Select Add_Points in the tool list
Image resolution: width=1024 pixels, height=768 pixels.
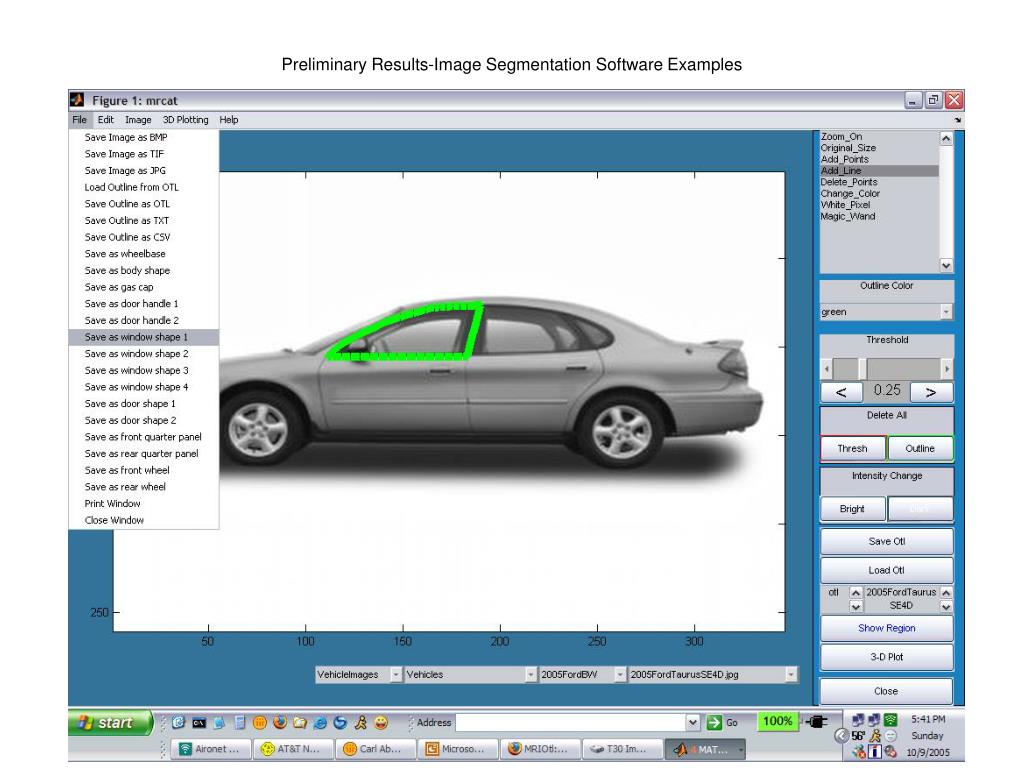(879, 159)
